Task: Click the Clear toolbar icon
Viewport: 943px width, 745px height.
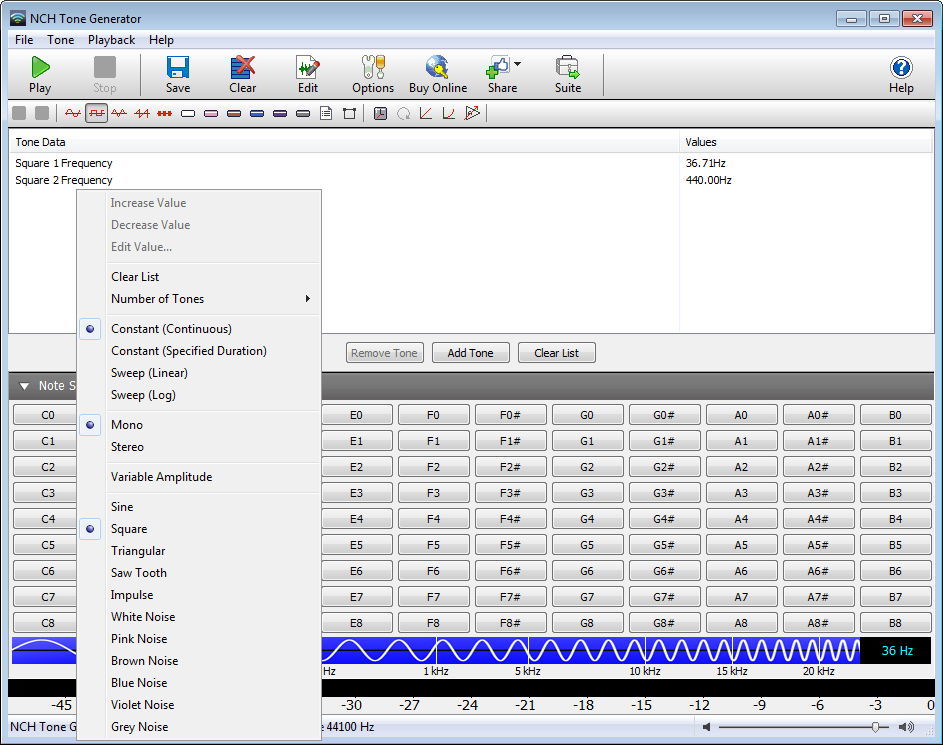Action: pyautogui.click(x=242, y=67)
